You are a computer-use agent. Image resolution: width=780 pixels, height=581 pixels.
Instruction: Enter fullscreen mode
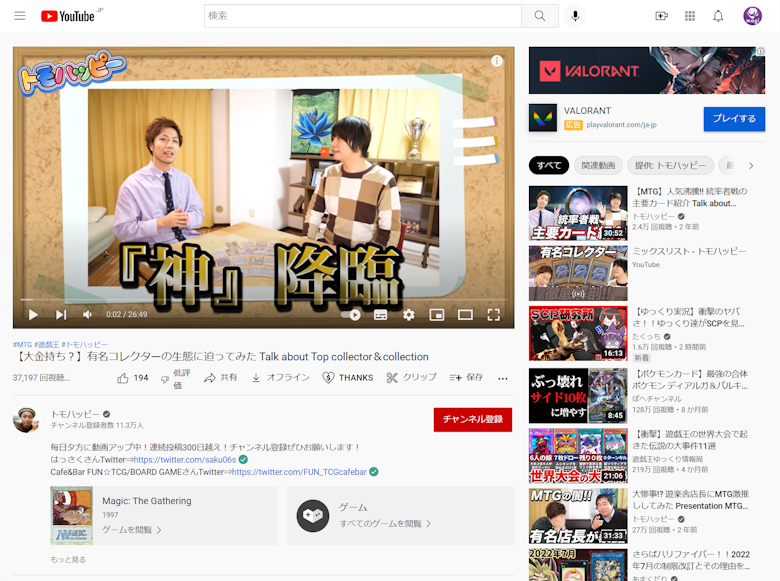point(493,314)
